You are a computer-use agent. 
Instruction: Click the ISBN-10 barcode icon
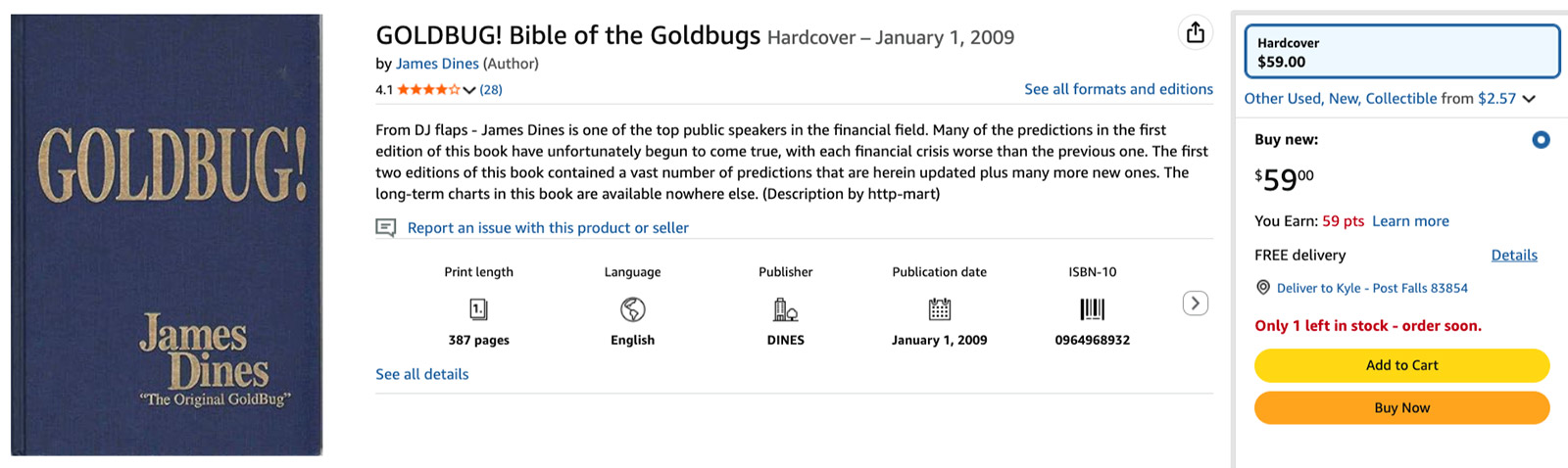coord(1092,309)
